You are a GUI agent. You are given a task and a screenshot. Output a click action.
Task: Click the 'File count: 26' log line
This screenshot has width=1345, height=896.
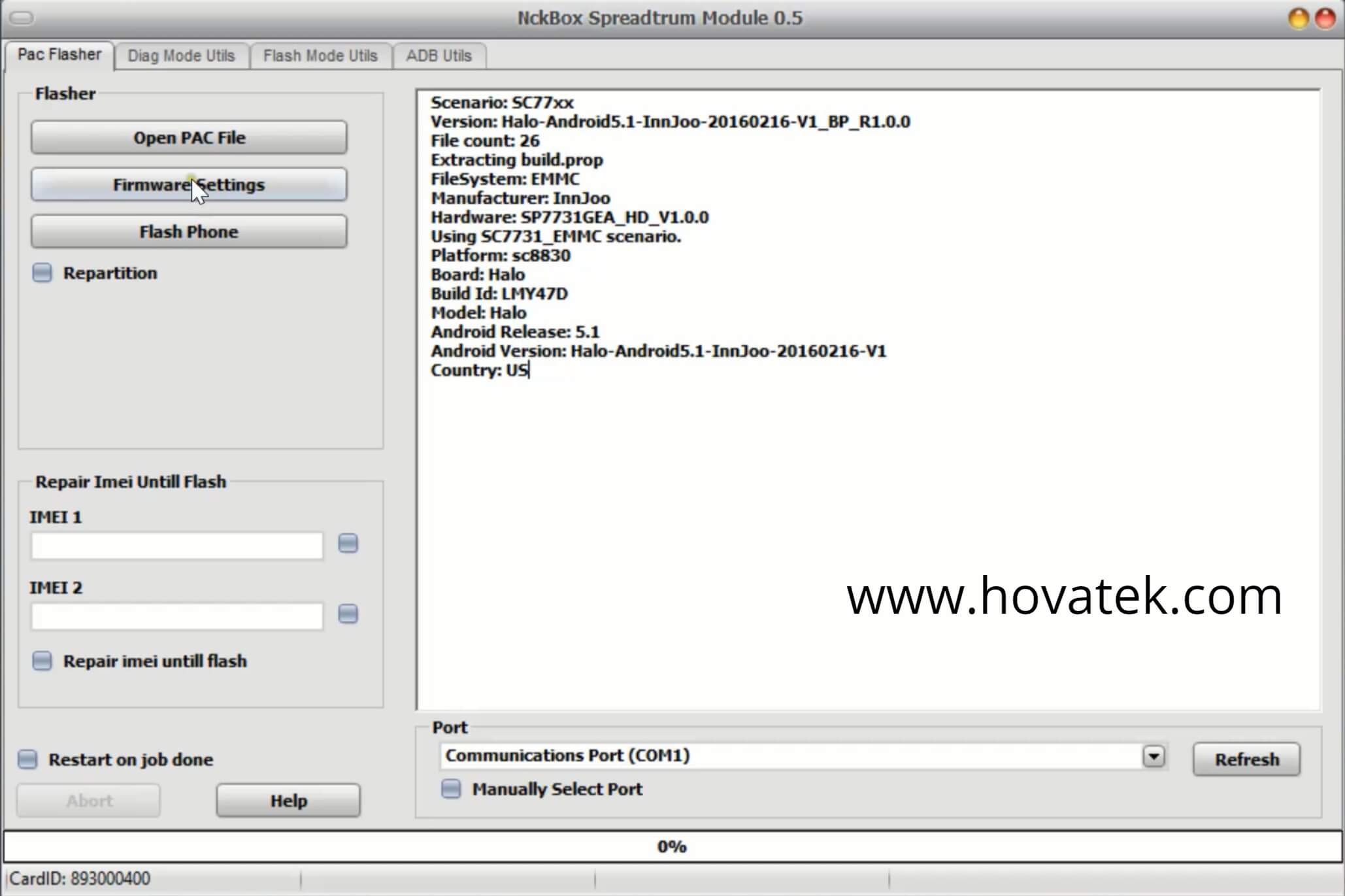[x=485, y=141]
